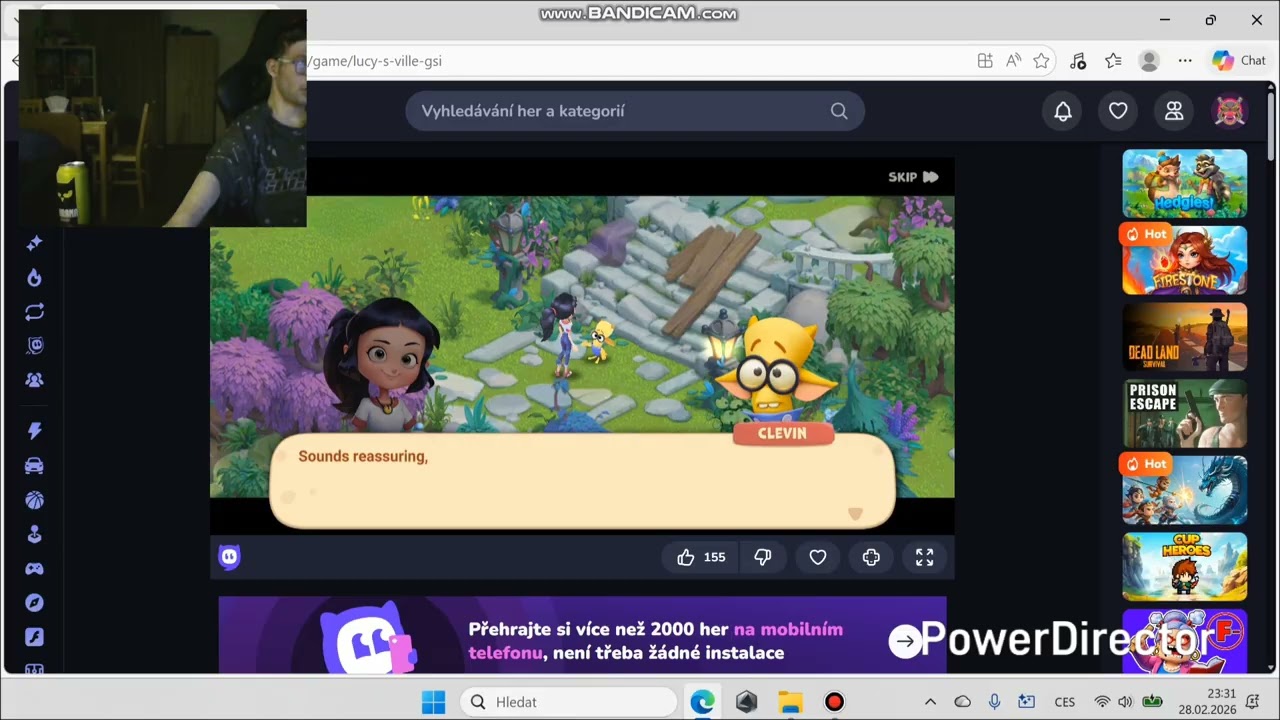Image resolution: width=1280 pixels, height=720 pixels.
Task: Skip the game dialogue cutscene
Action: 913,177
